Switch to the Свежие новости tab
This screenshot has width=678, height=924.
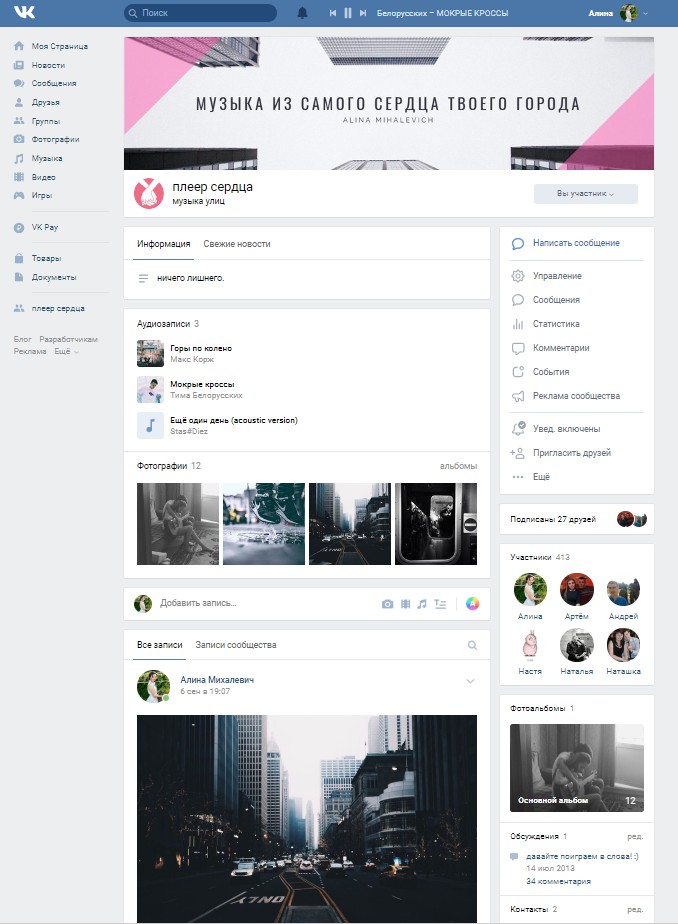(x=237, y=243)
